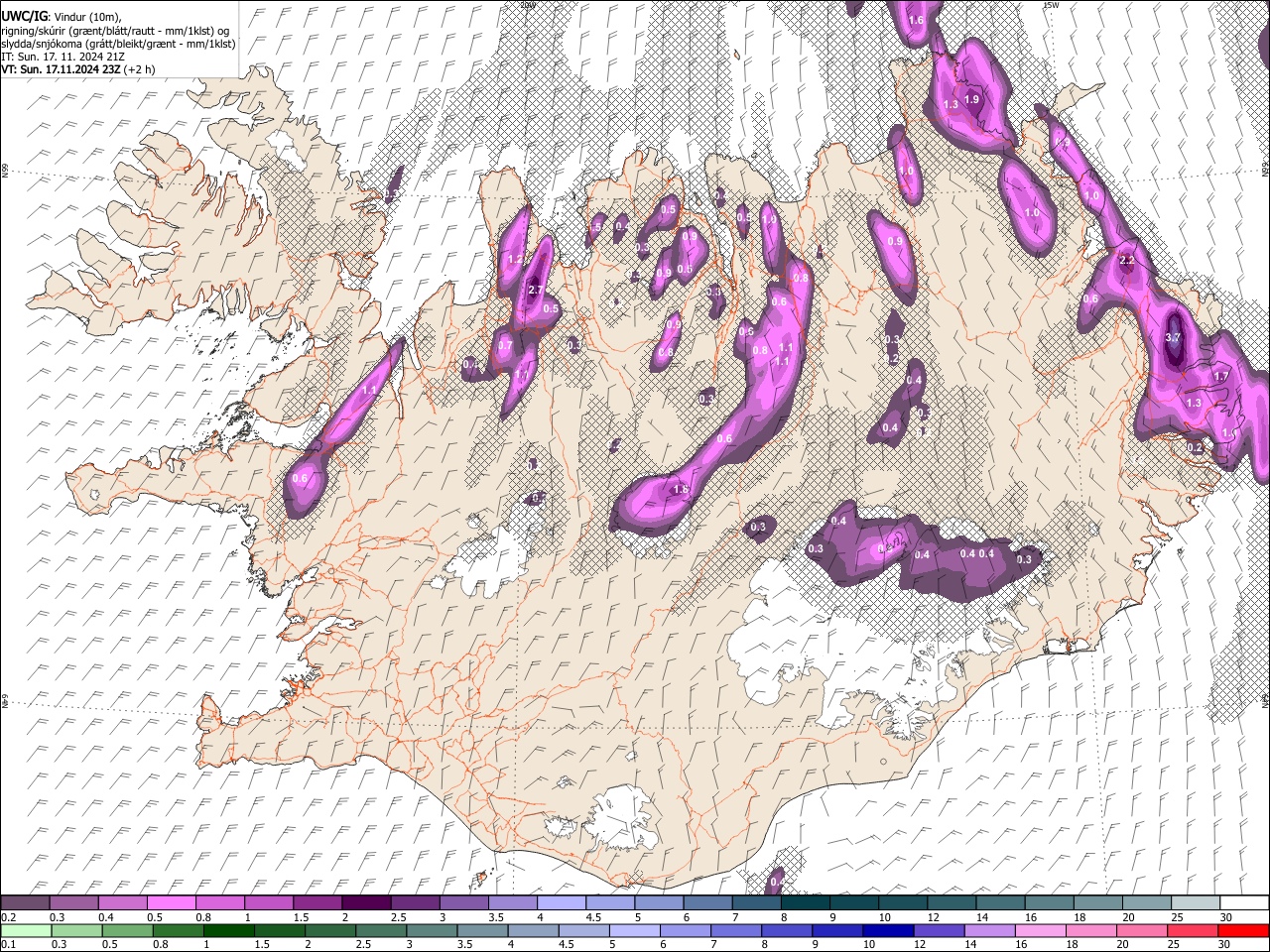The image size is (1270, 952).
Task: Select the 'IT: Sun. 17. 11. 2024 21Z' line
Action: pos(63,57)
